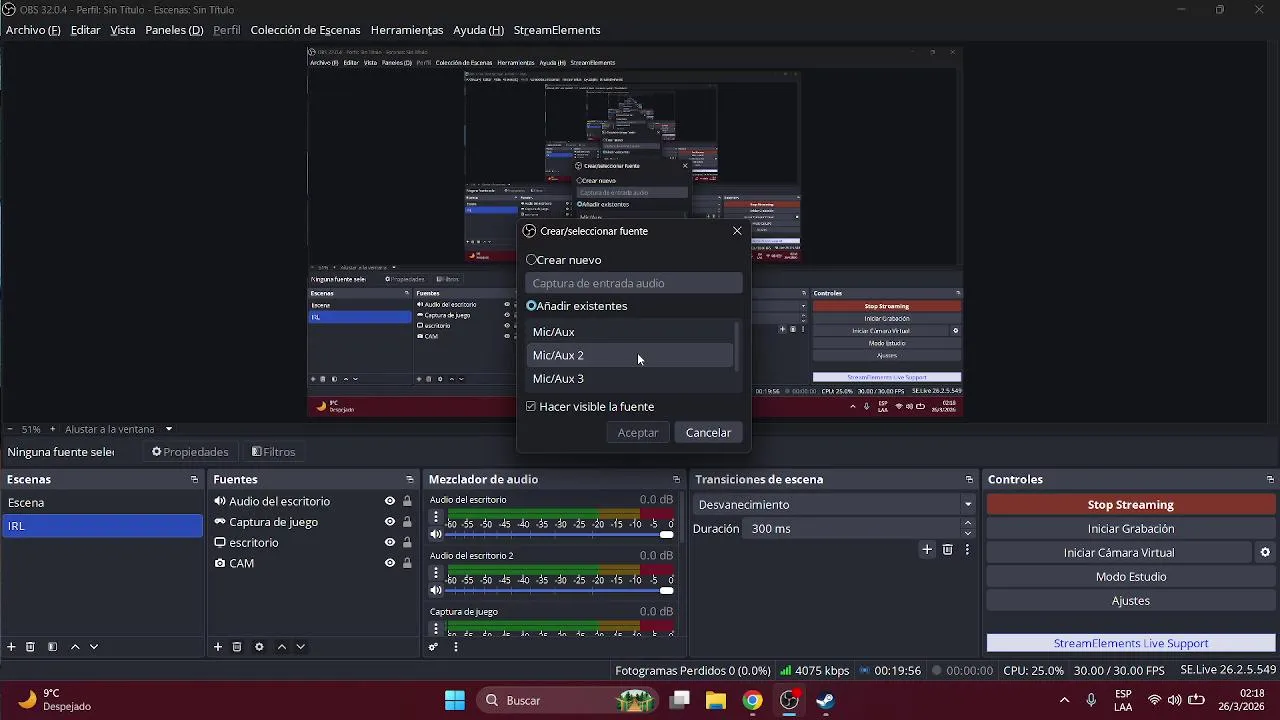
Task: Open the Desvanecimiento transition dropdown
Action: (836, 505)
